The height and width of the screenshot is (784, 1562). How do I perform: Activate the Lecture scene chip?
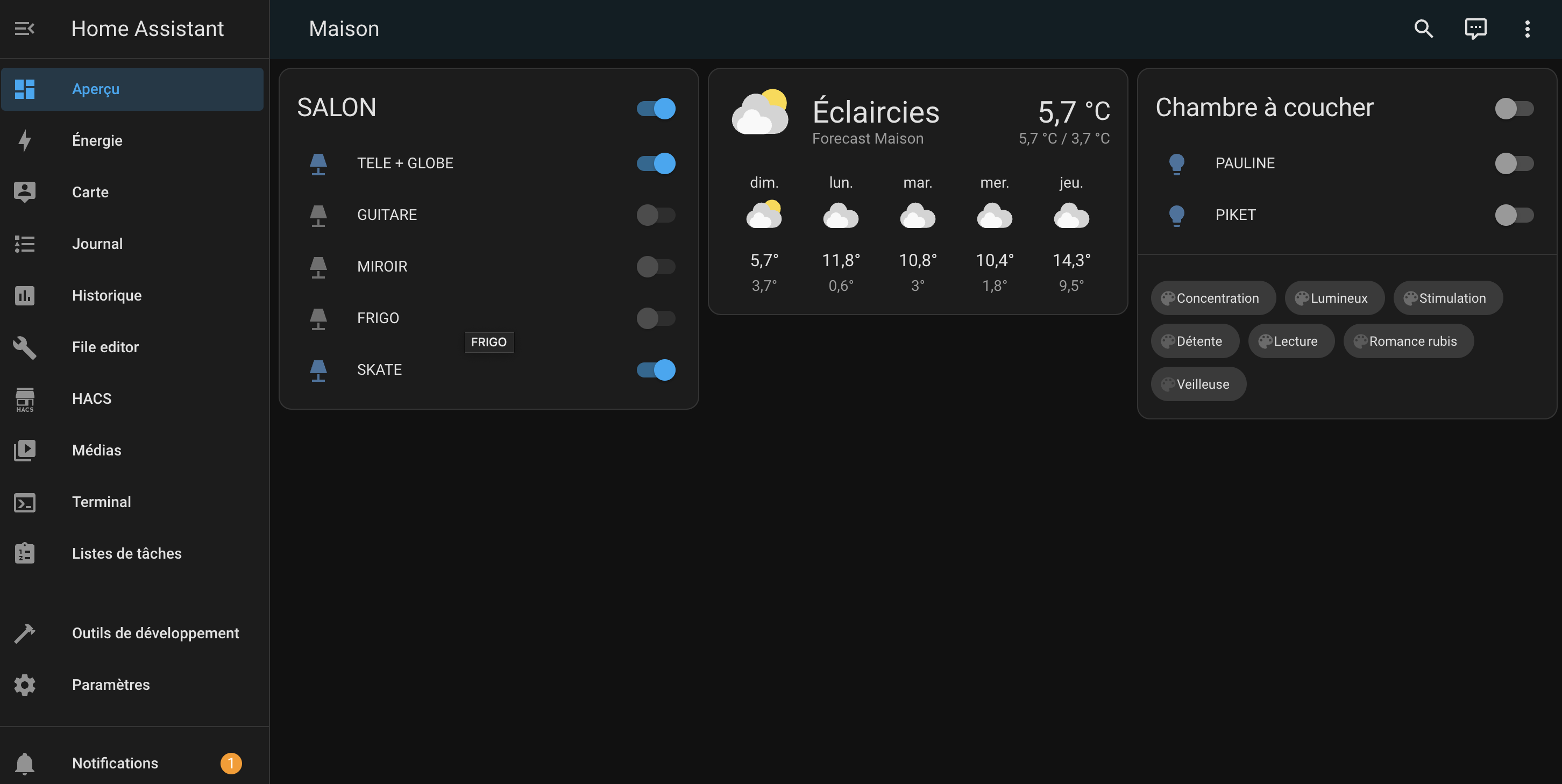click(1291, 341)
